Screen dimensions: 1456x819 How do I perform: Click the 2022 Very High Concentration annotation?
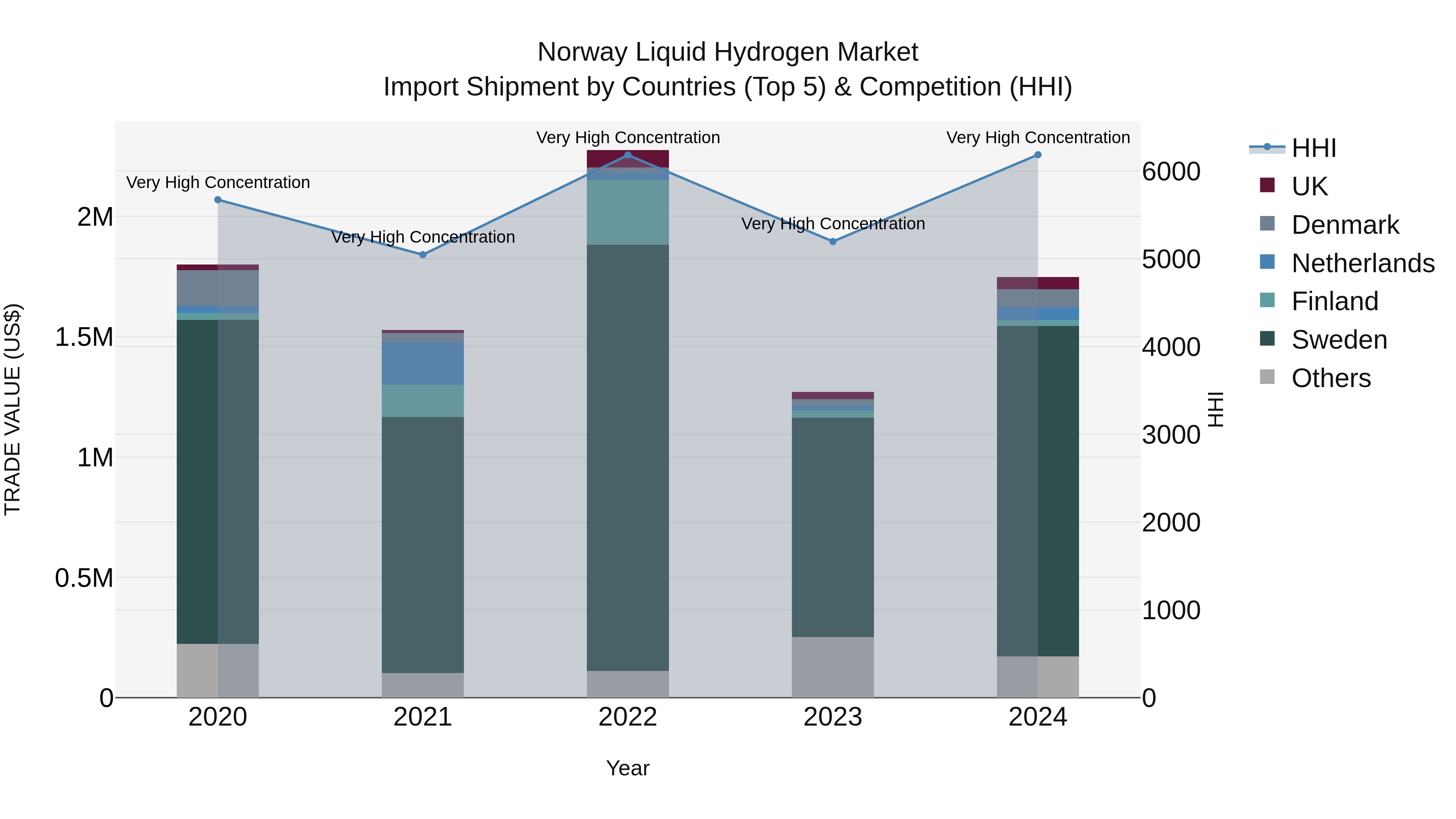coord(627,138)
